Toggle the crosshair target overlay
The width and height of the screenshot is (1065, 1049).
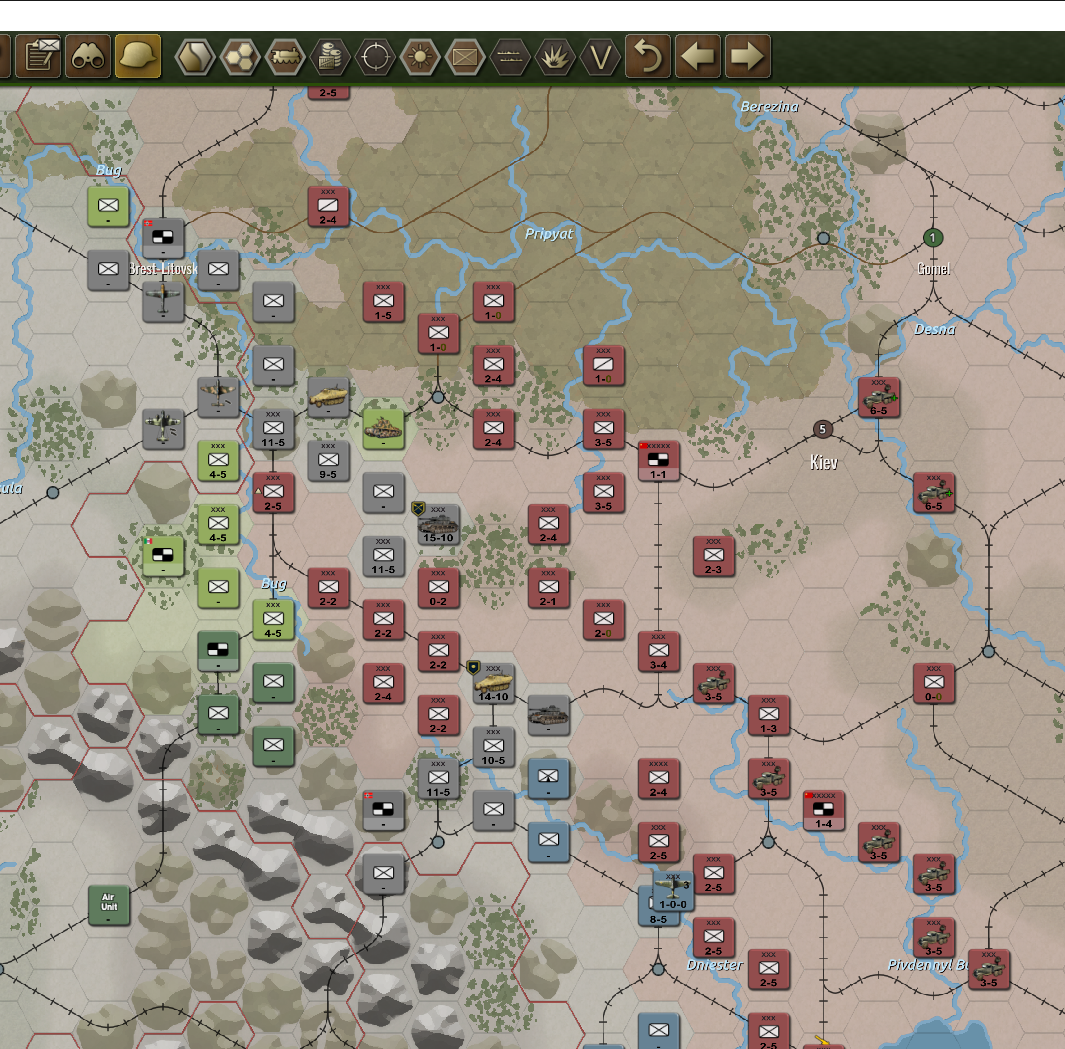375,56
